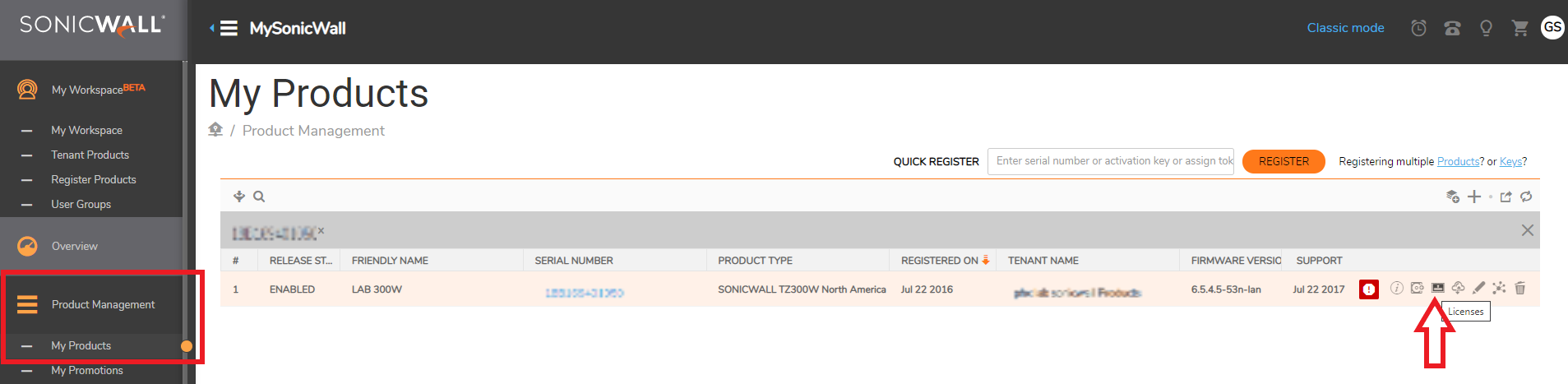Switch to Classic mode link

coord(1345,28)
